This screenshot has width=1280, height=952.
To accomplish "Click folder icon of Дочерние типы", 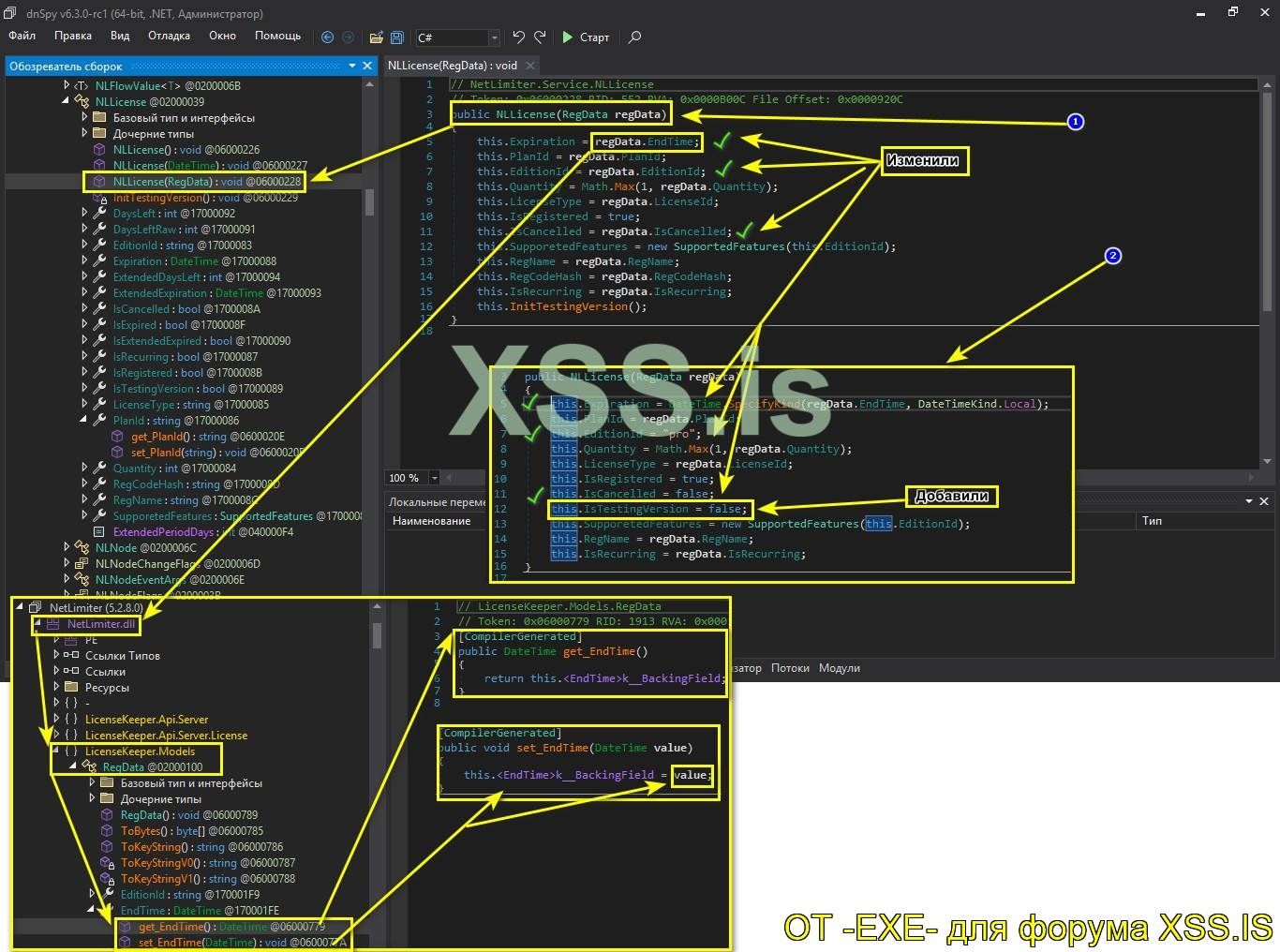I will pos(100,134).
